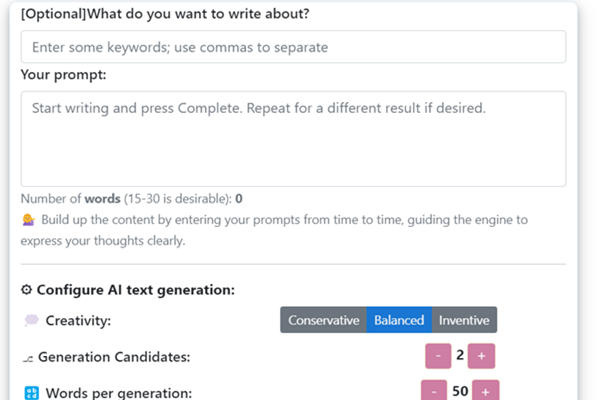Decrease Generation Candidates with the minus button
Viewport: 600px width, 400px height.
tap(438, 356)
